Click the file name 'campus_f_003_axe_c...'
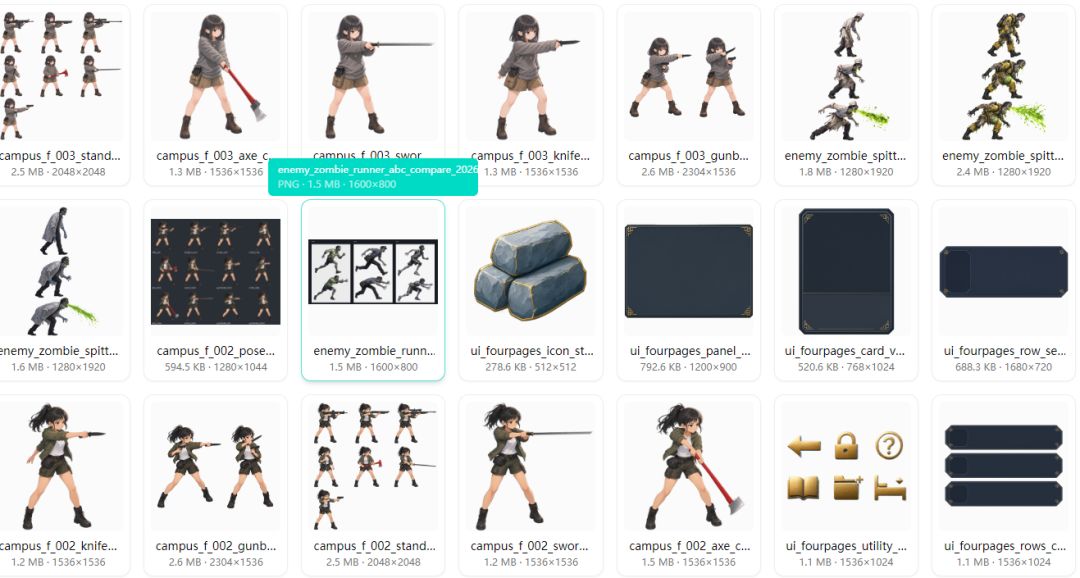The width and height of the screenshot is (1080, 578). 216,156
